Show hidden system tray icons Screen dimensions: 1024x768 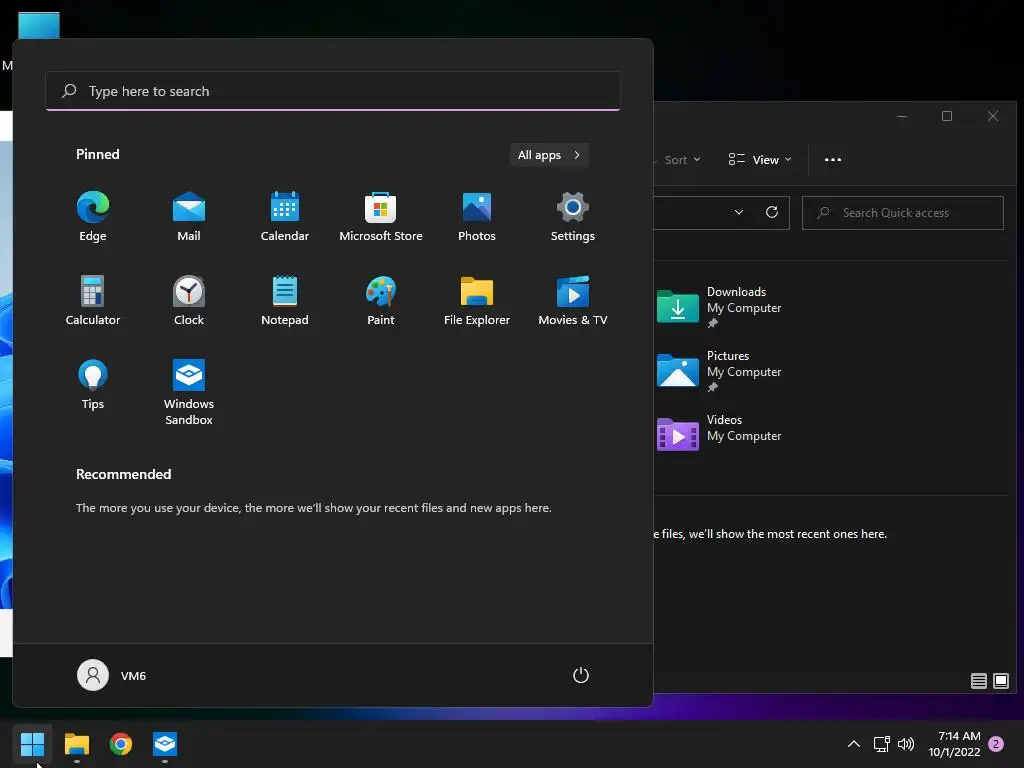[x=854, y=744]
